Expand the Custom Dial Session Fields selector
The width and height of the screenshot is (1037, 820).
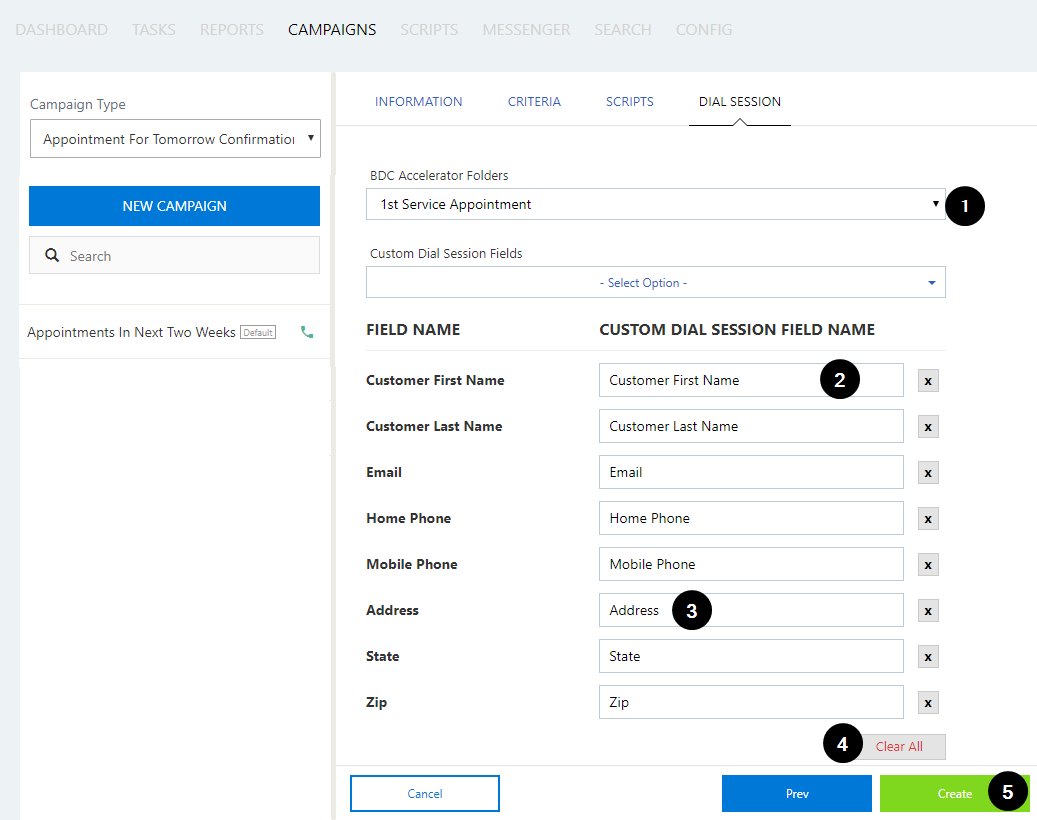[x=655, y=282]
